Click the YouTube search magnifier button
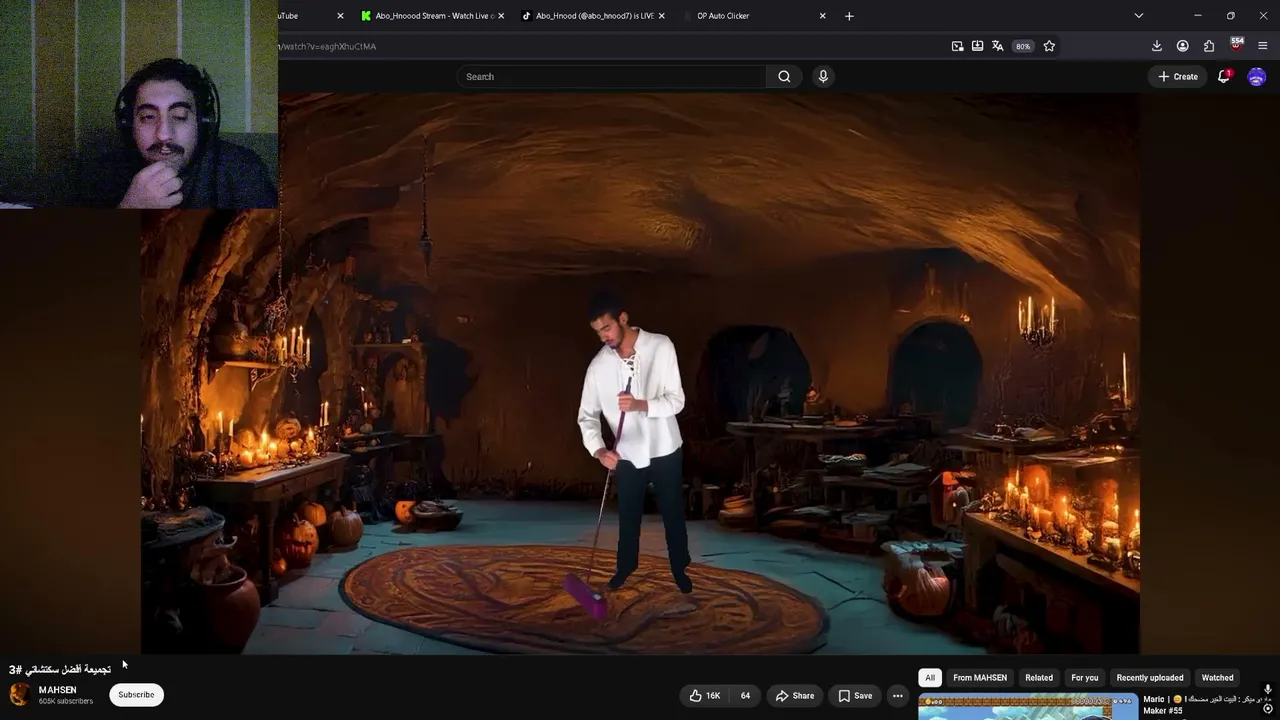The height and width of the screenshot is (720, 1280). point(784,76)
